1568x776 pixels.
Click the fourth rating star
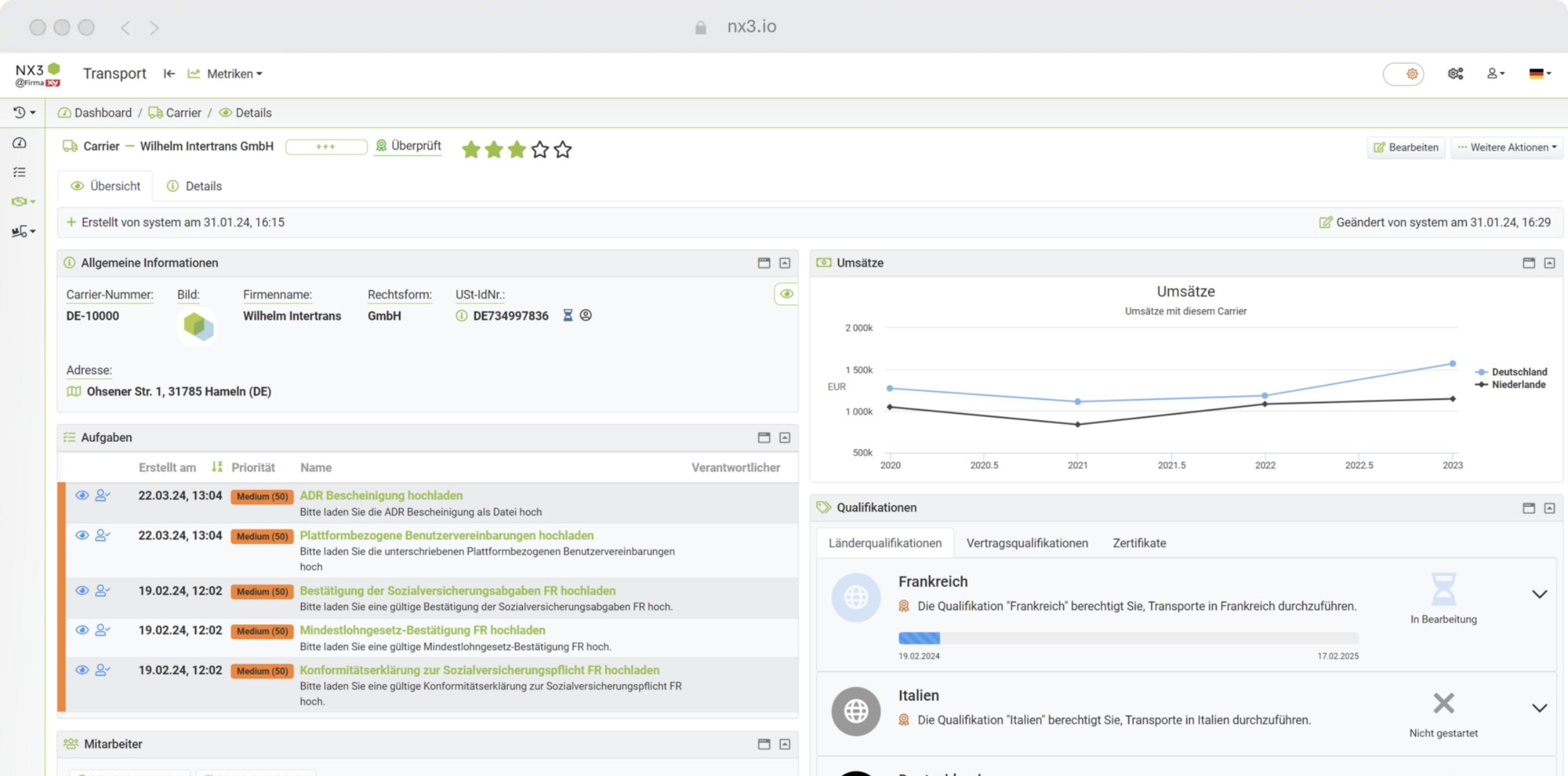539,150
